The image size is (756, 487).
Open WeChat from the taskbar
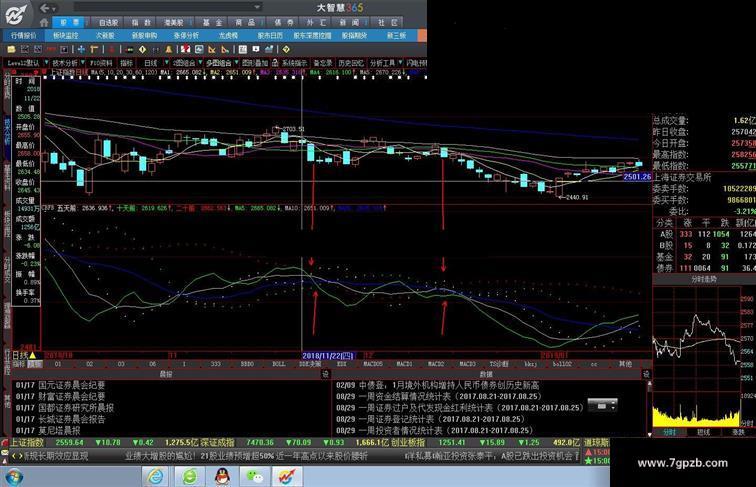click(255, 476)
